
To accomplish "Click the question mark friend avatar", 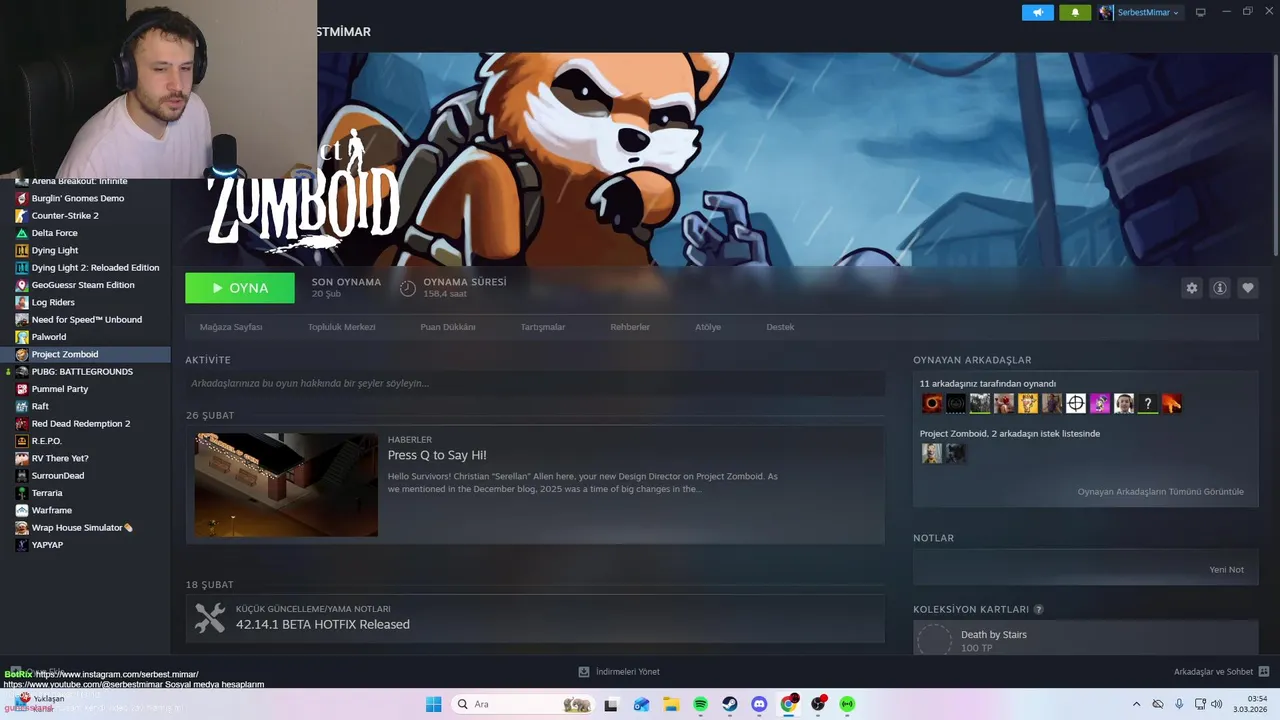I will pos(1147,404).
